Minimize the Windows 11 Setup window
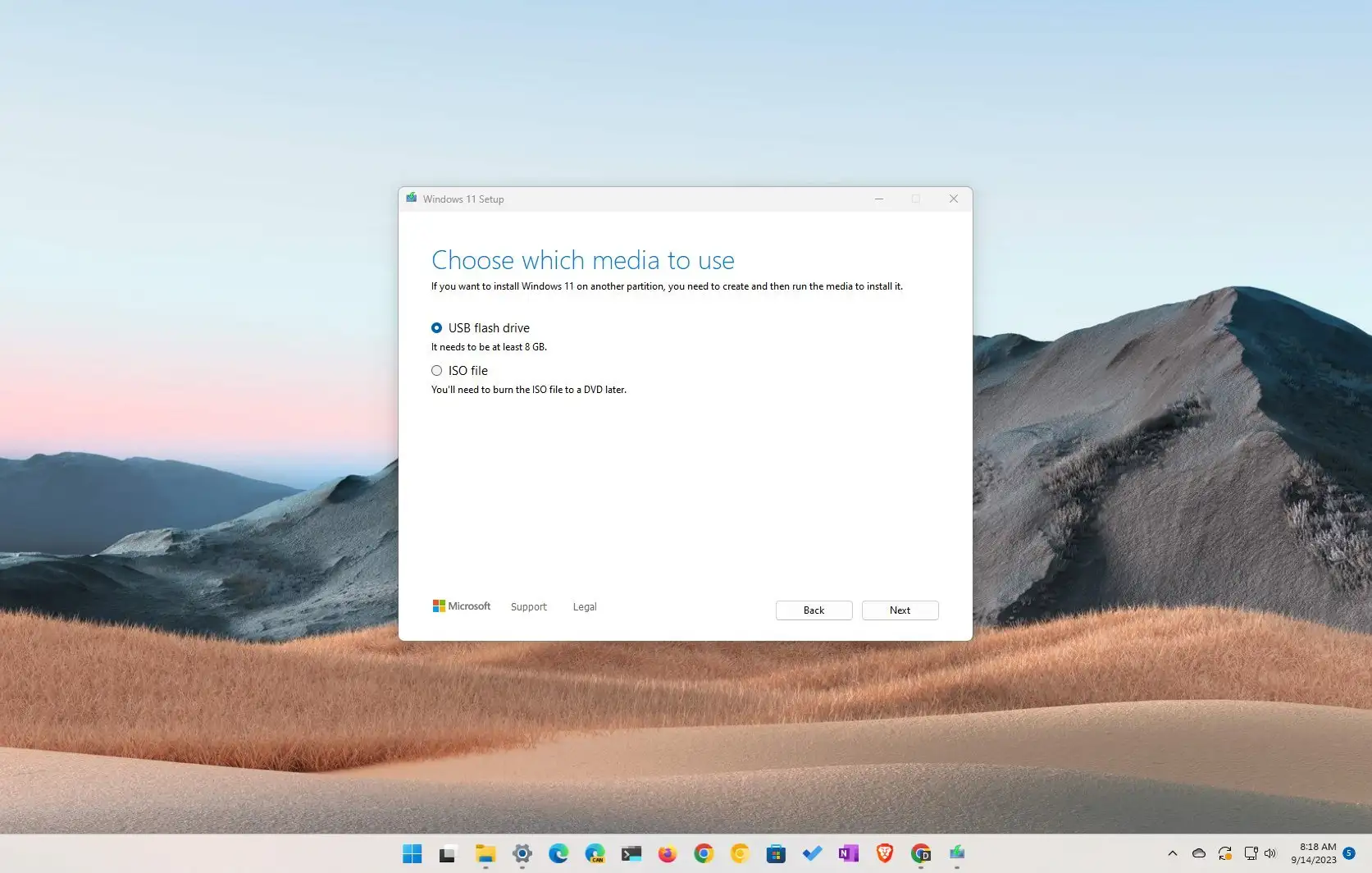Image resolution: width=1372 pixels, height=873 pixels. coord(879,199)
